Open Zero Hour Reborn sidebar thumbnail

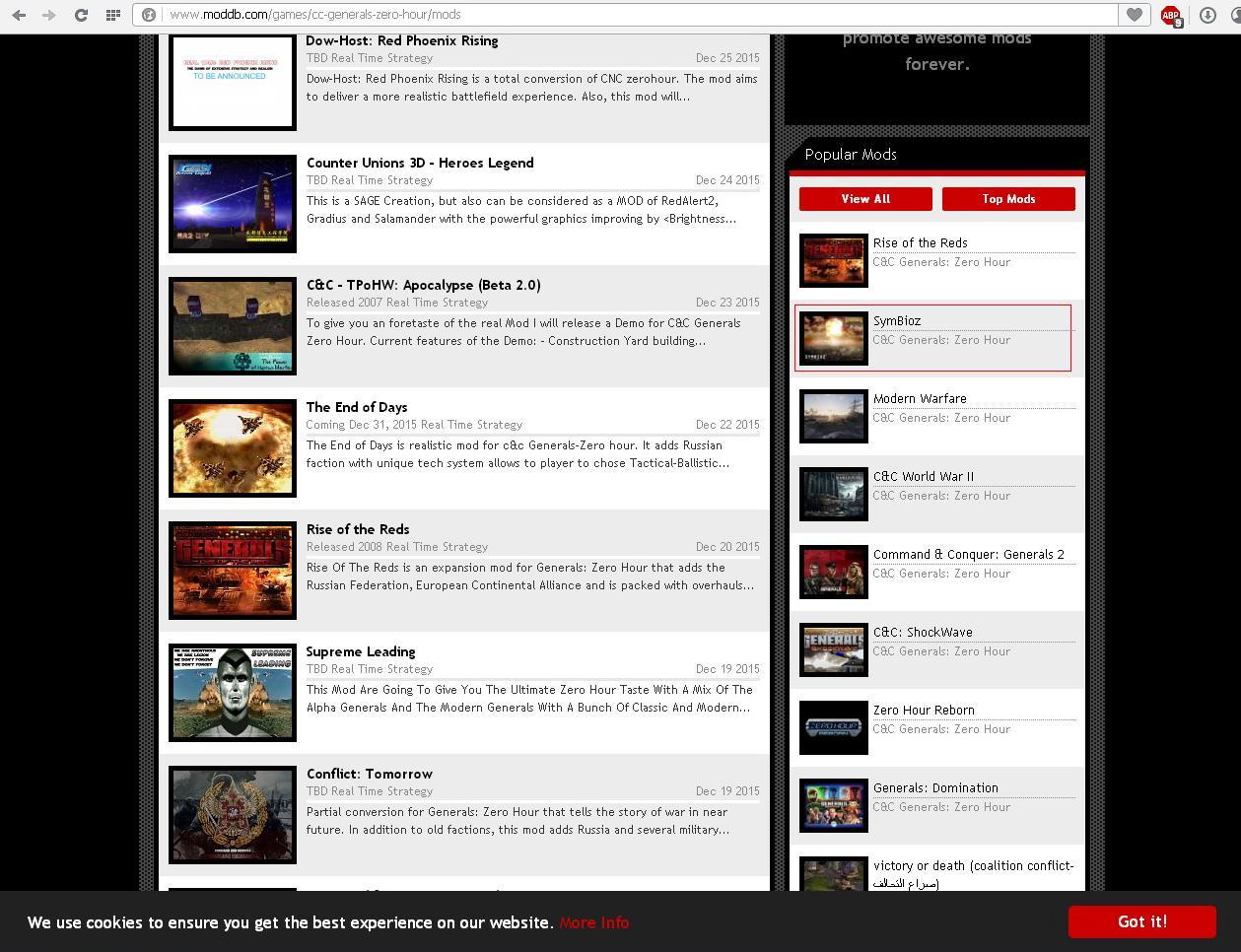[834, 727]
